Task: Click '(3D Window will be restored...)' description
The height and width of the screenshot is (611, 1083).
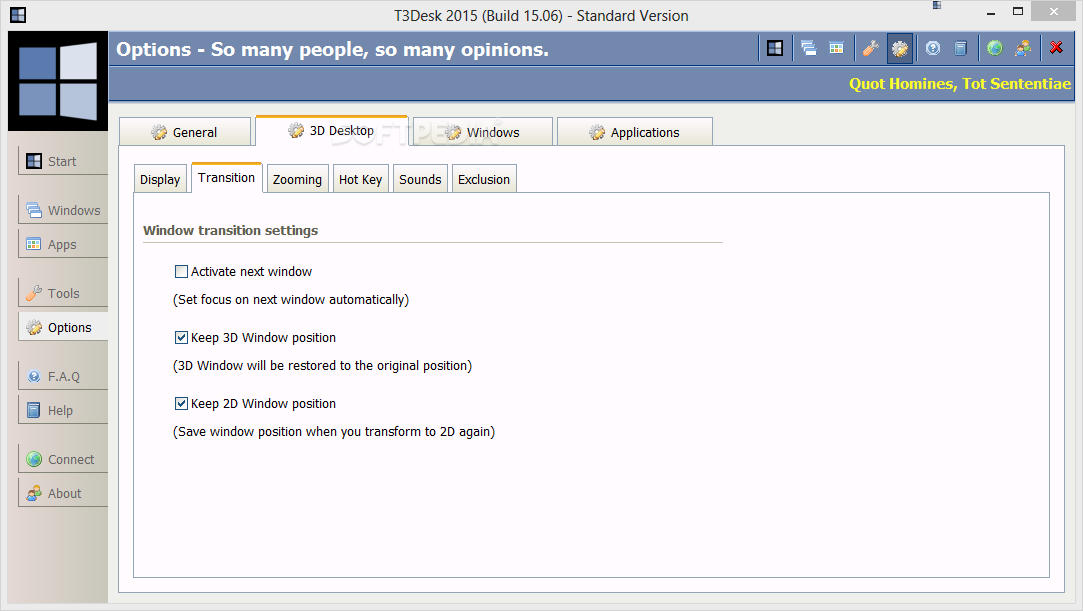Action: (323, 365)
